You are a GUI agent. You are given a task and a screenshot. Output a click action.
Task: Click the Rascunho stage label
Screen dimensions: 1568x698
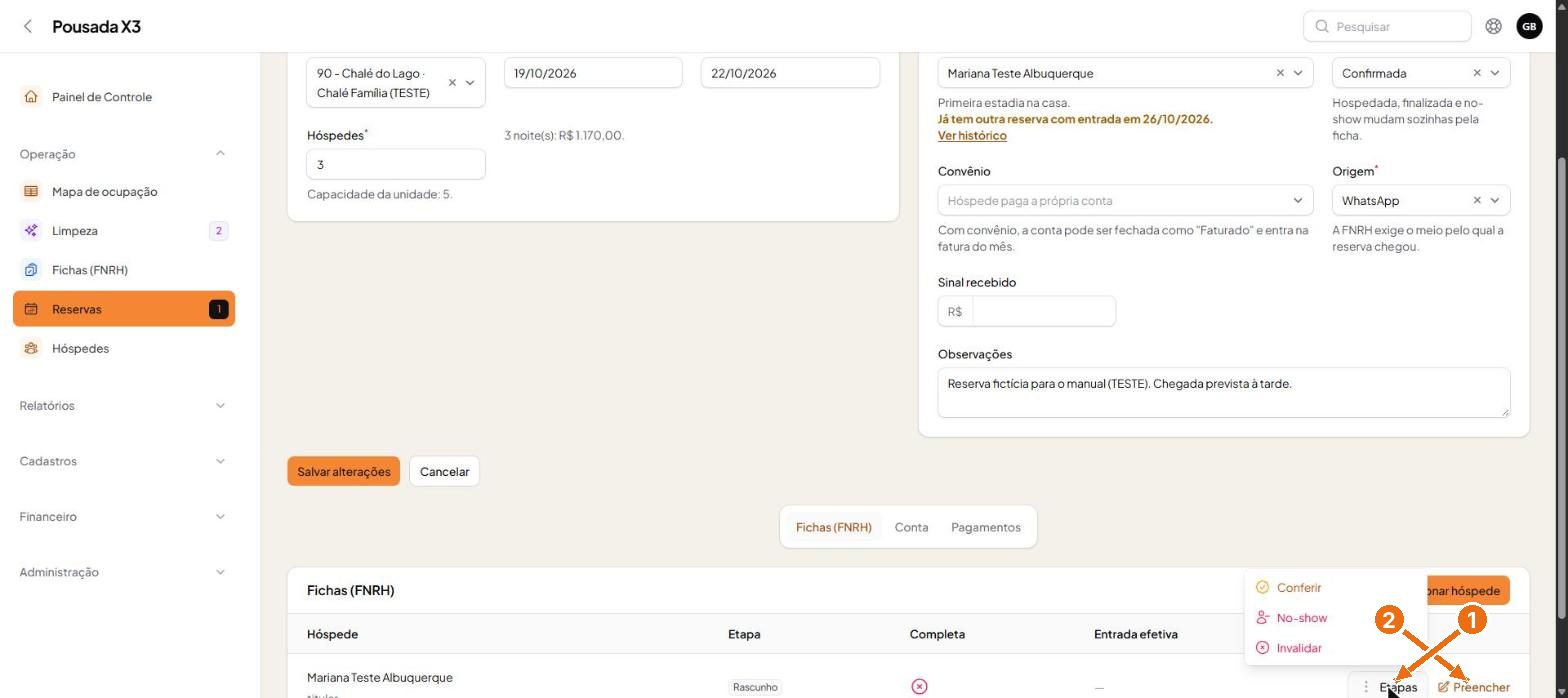755,687
